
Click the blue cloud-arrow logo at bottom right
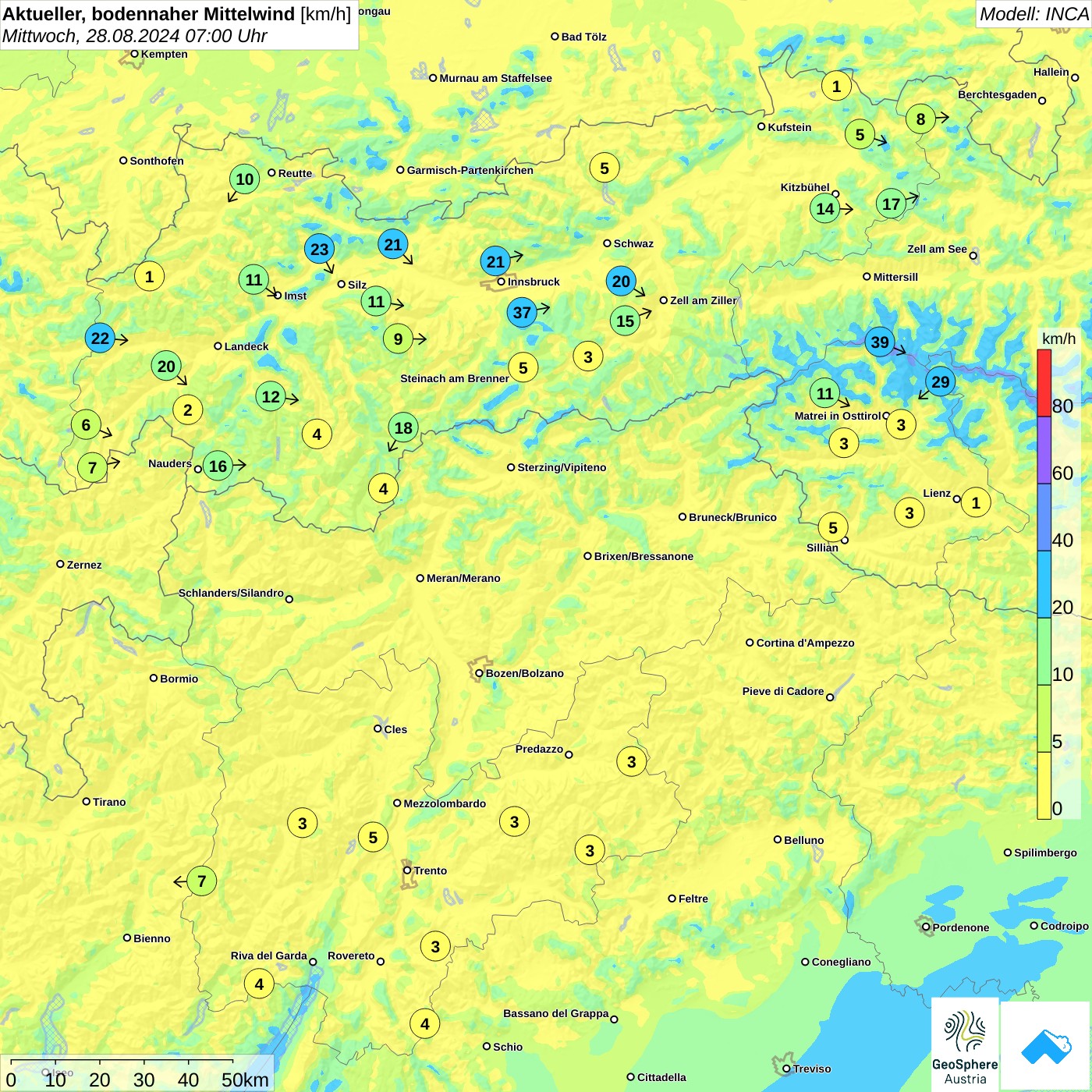1046,1047
